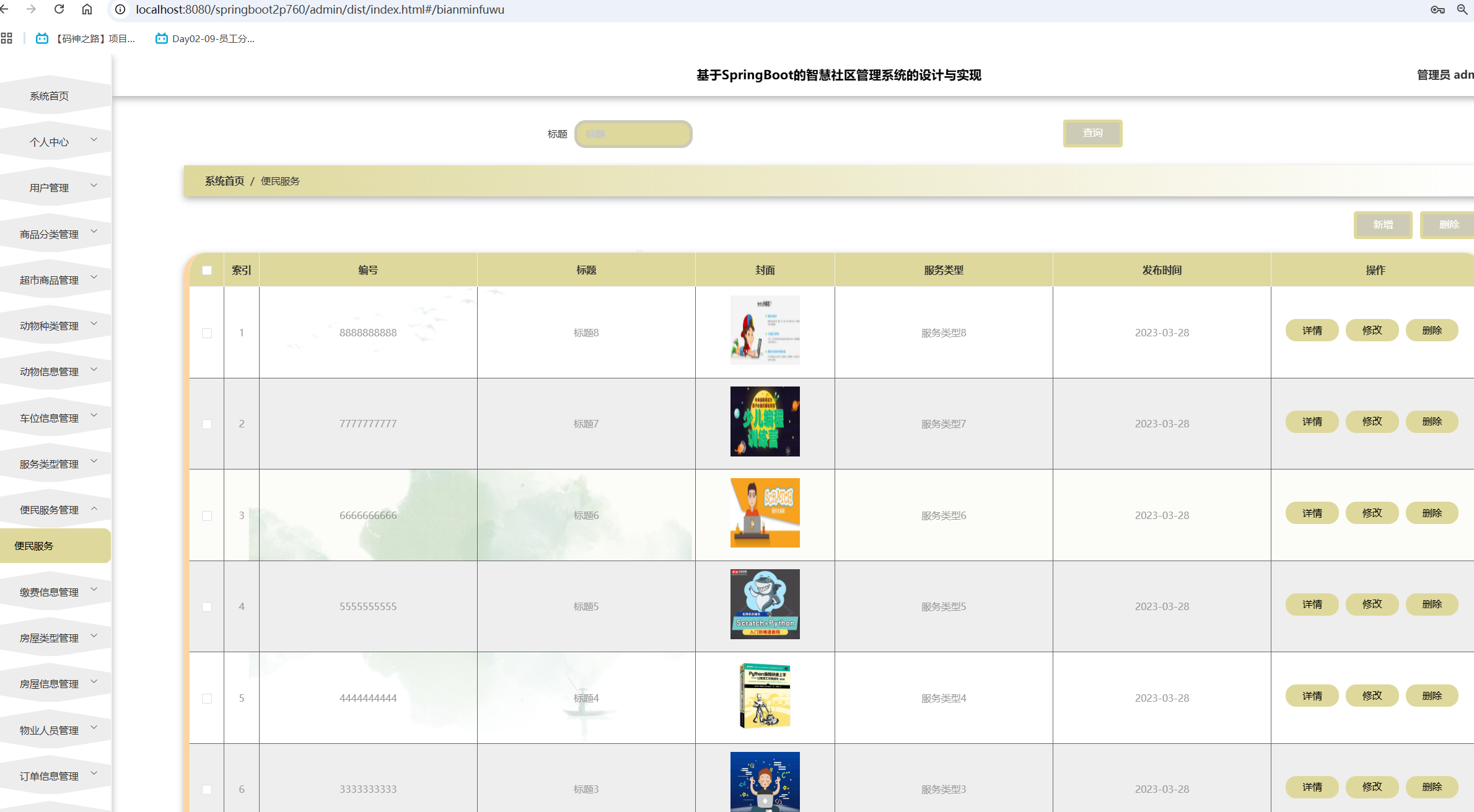Toggle the select-all checkbox in table header
Image resolution: width=1474 pixels, height=812 pixels.
(x=207, y=270)
